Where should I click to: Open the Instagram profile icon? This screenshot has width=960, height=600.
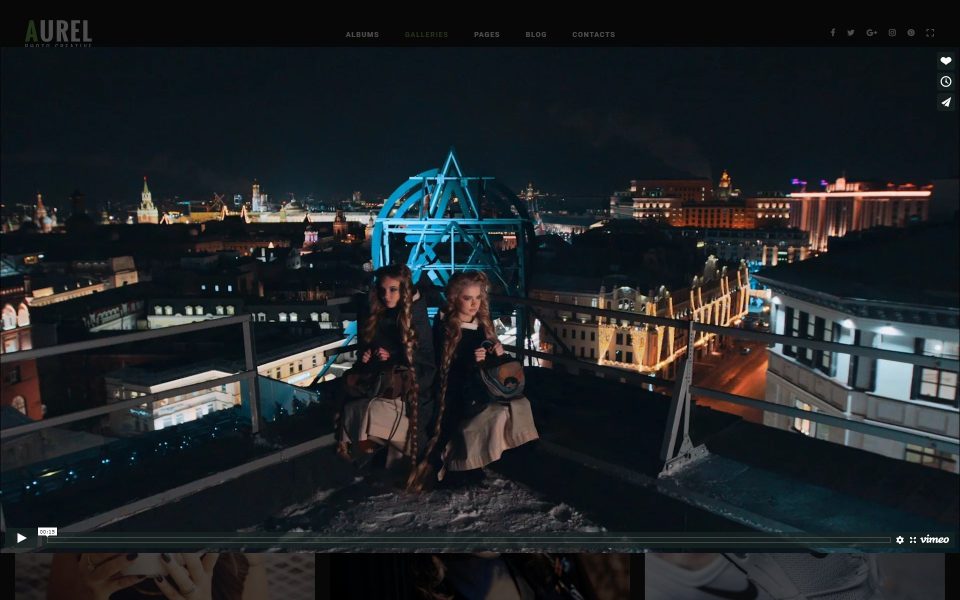(x=891, y=32)
